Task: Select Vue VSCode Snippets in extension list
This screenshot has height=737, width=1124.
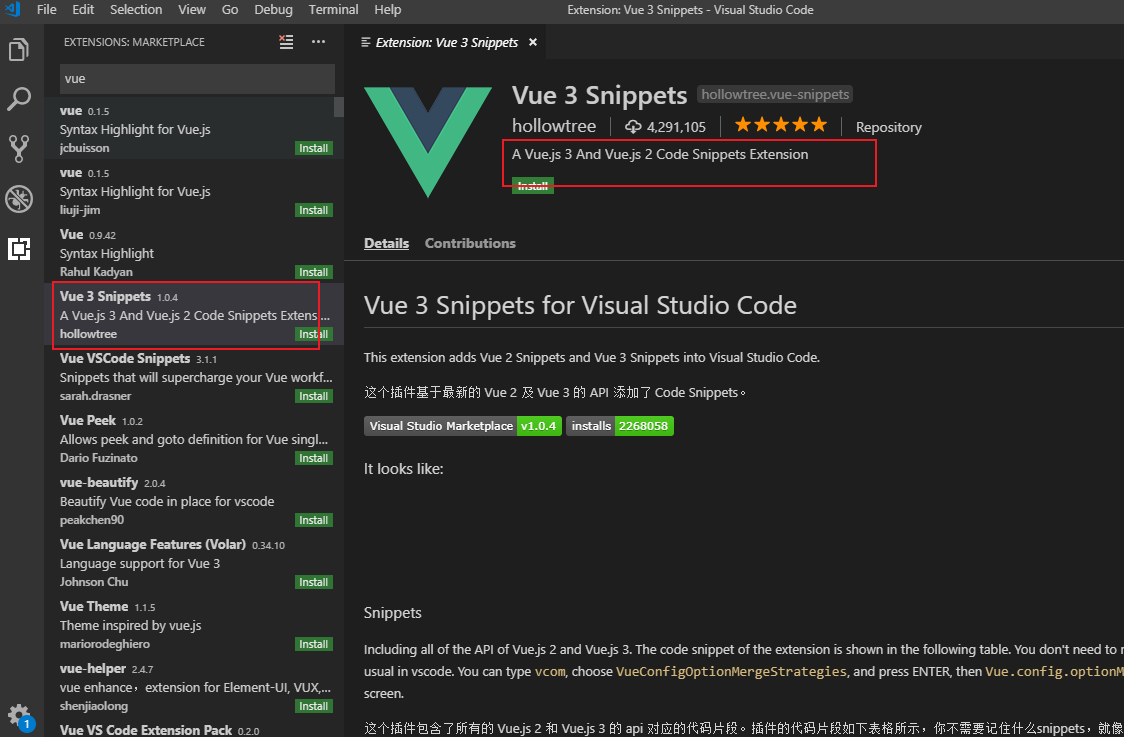Action: pyautogui.click(x=194, y=376)
